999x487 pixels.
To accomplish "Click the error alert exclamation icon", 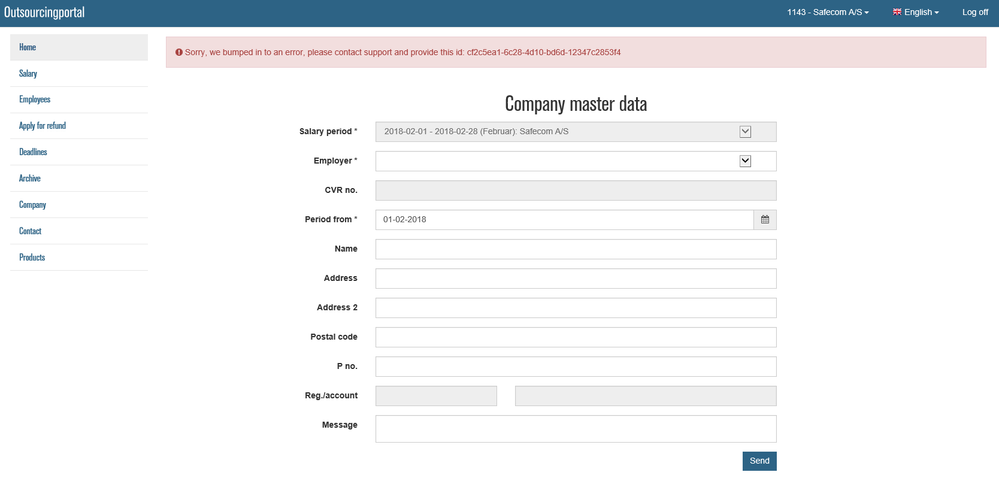I will (x=179, y=52).
